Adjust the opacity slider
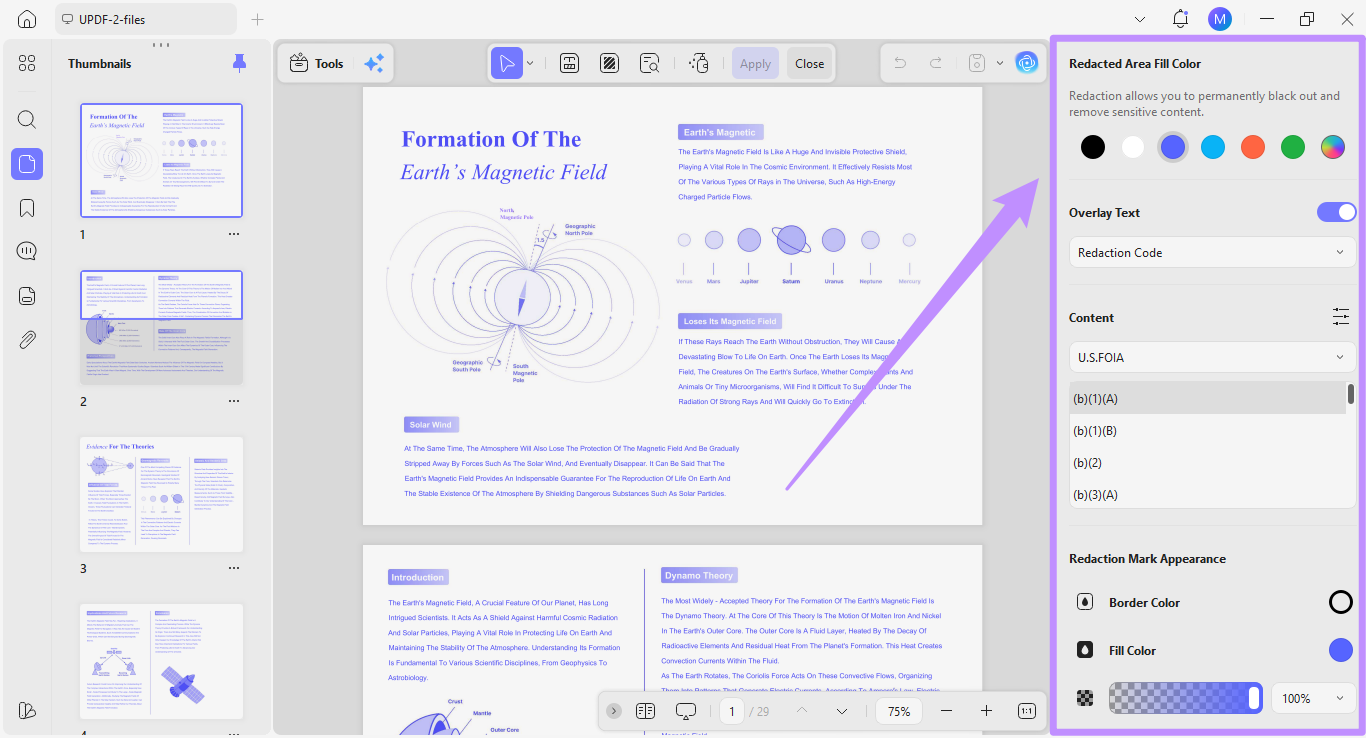Screen dimensions: 1366x738 [1185, 698]
